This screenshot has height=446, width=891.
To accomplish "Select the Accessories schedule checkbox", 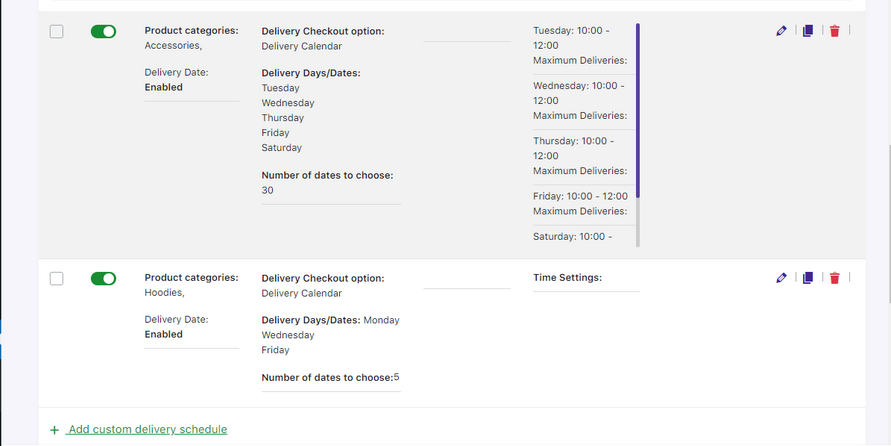I will click(57, 31).
